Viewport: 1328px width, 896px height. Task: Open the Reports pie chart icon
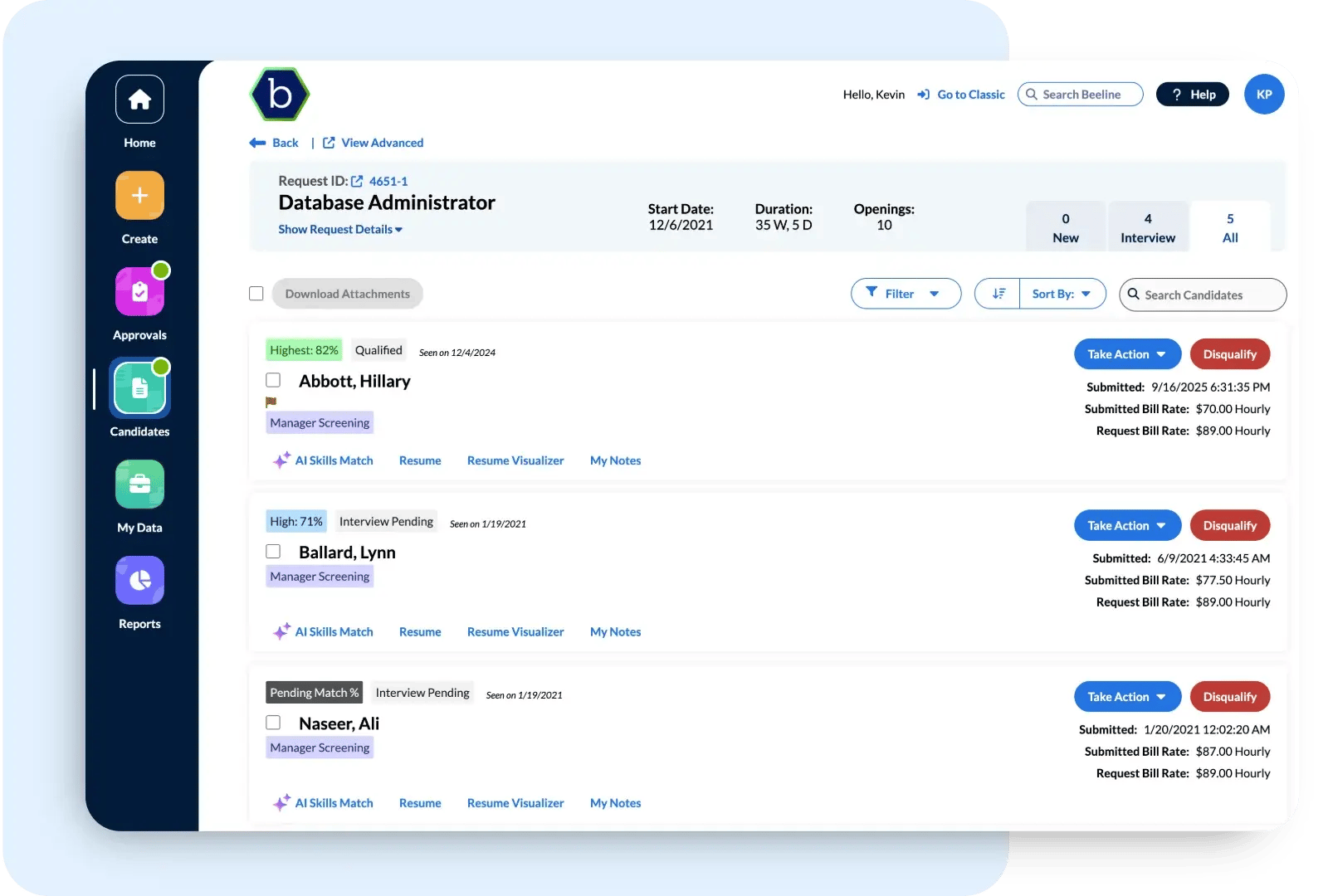tap(139, 581)
